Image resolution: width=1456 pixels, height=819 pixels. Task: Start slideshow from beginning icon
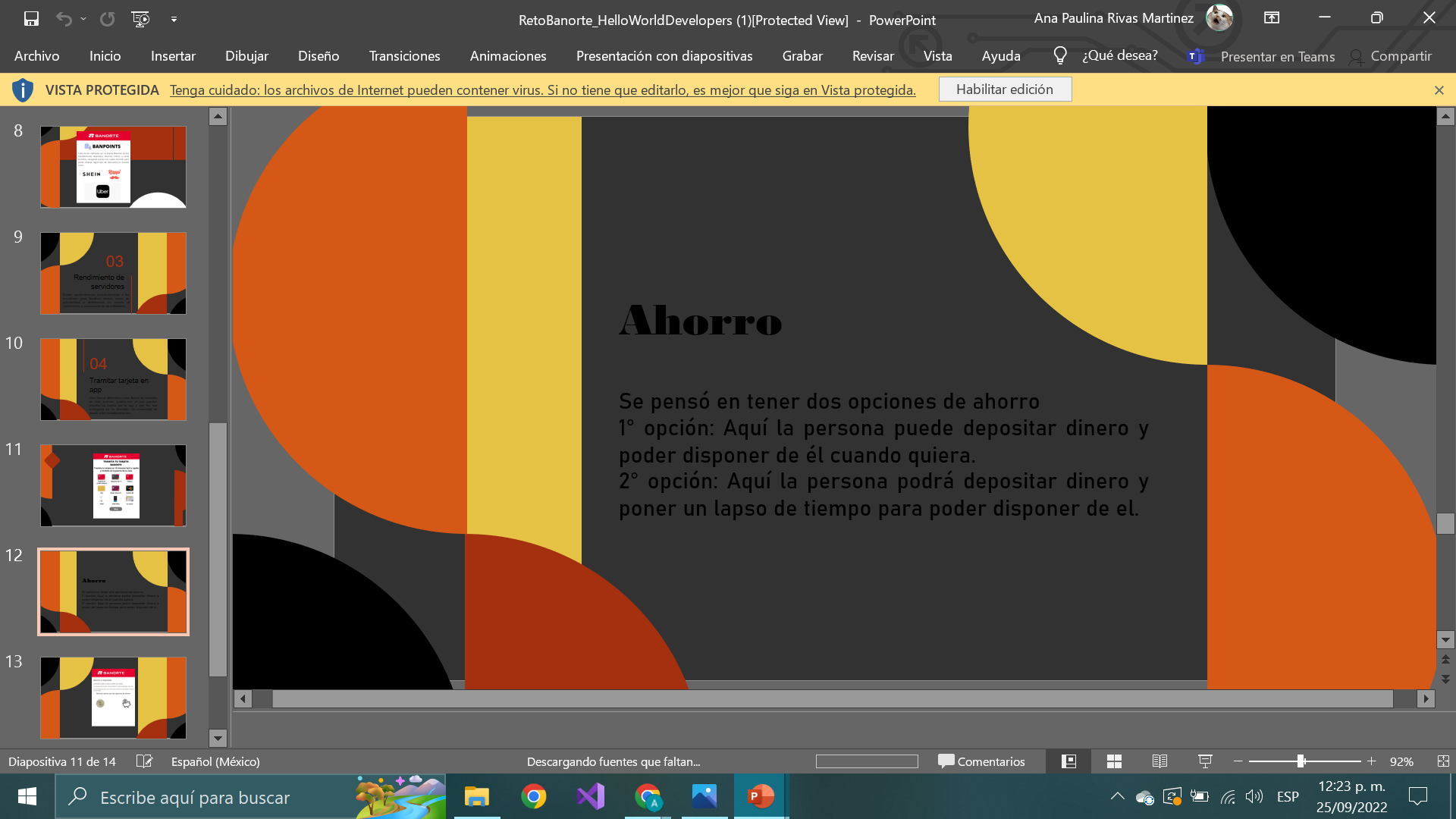140,19
